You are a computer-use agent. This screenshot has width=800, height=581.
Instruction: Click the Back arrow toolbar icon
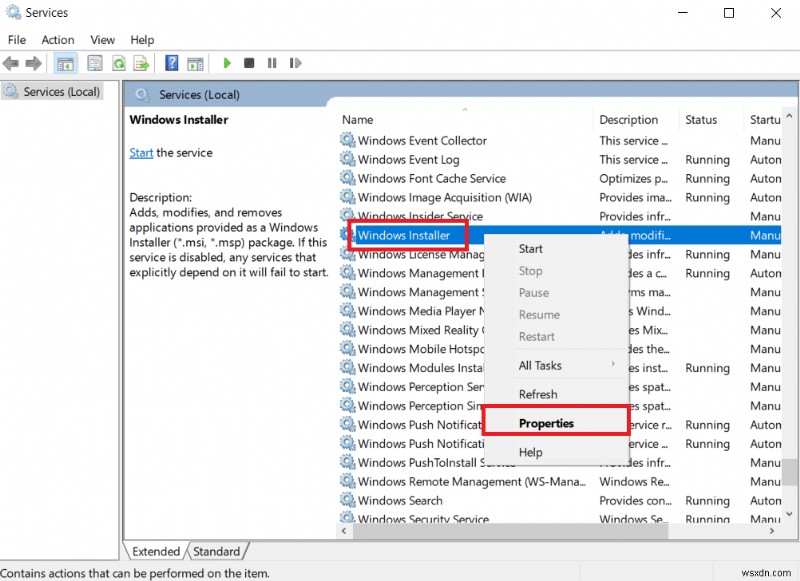click(x=12, y=63)
